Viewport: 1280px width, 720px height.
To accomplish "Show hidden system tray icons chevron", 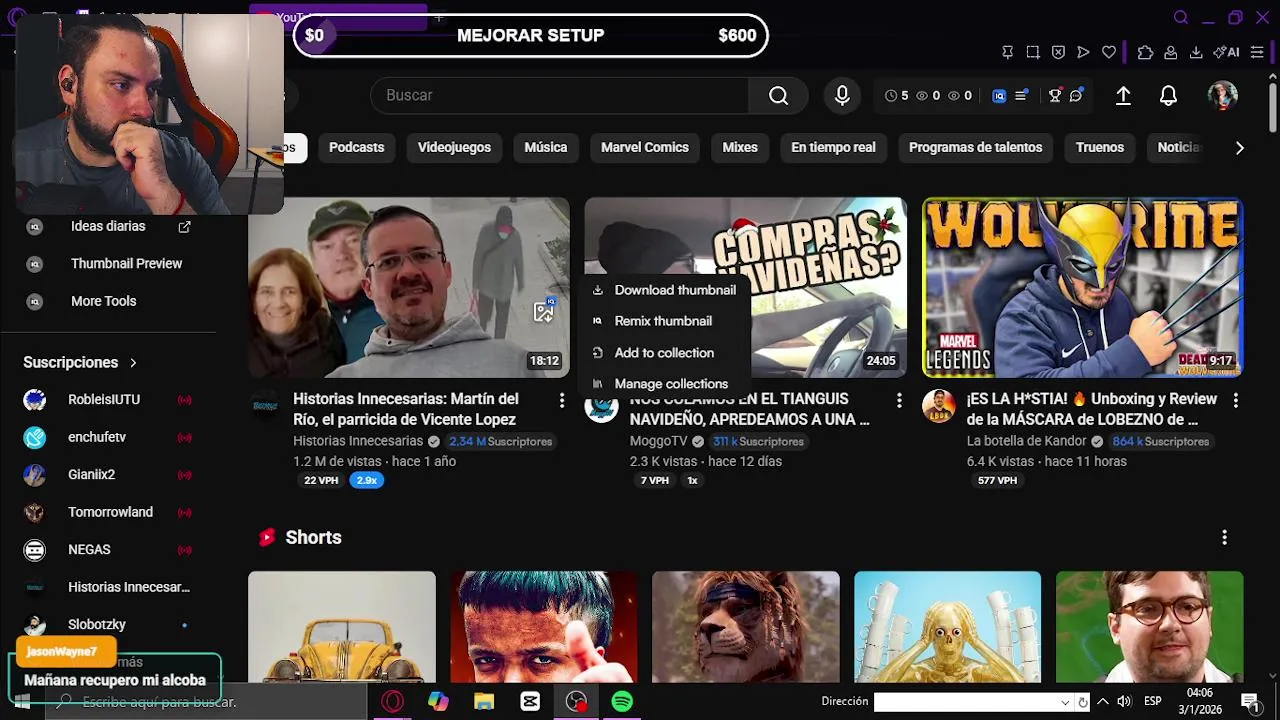I will point(1103,702).
